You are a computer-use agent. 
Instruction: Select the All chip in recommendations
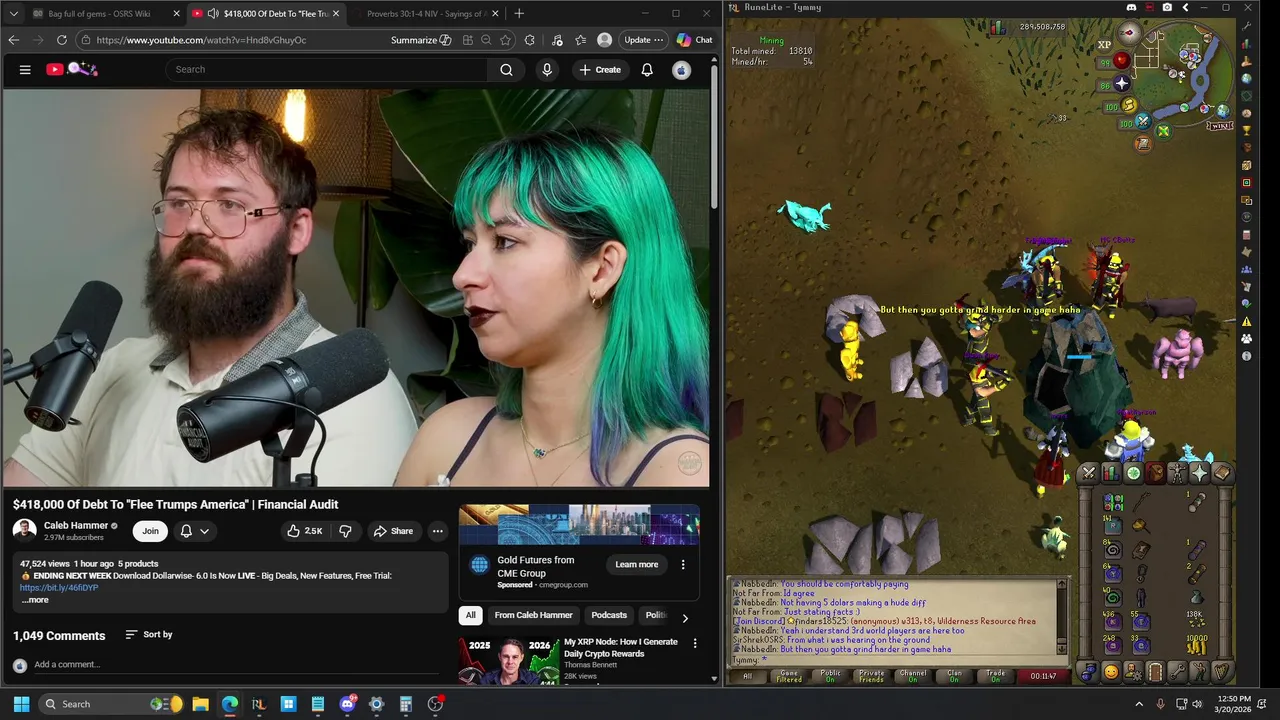pyautogui.click(x=470, y=615)
